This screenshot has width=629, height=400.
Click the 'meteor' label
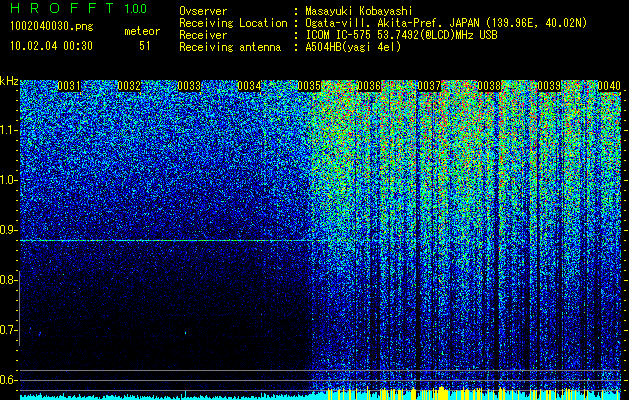(142, 31)
